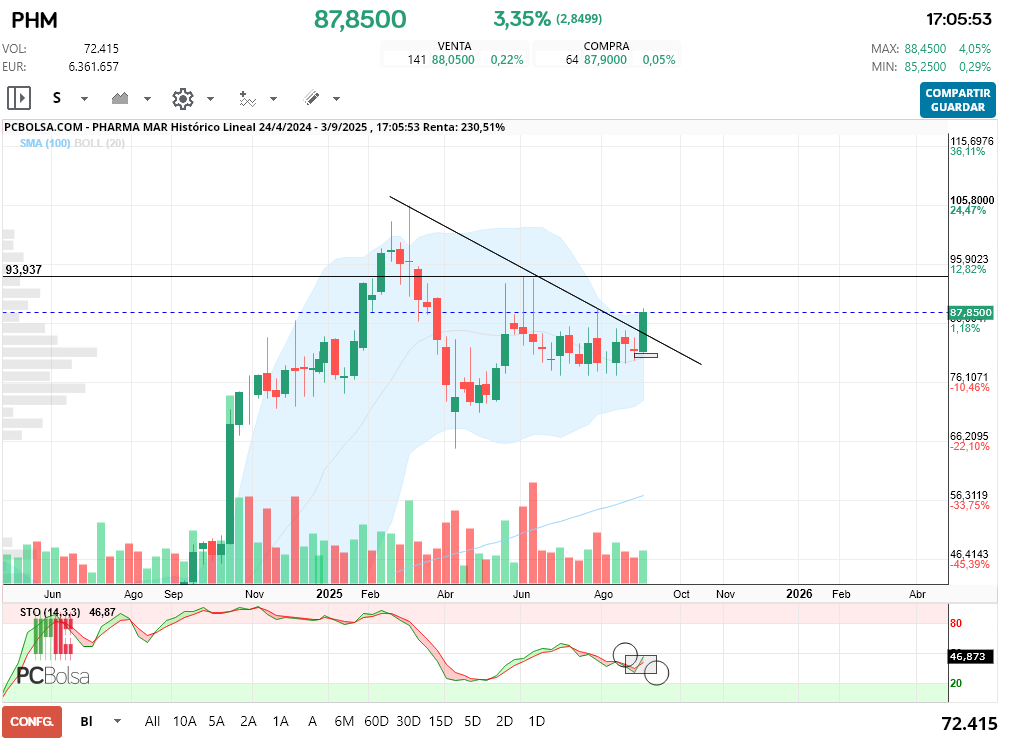This screenshot has width=1011, height=743.
Task: Expand the indicators dropdown arrow
Action: pos(273,99)
